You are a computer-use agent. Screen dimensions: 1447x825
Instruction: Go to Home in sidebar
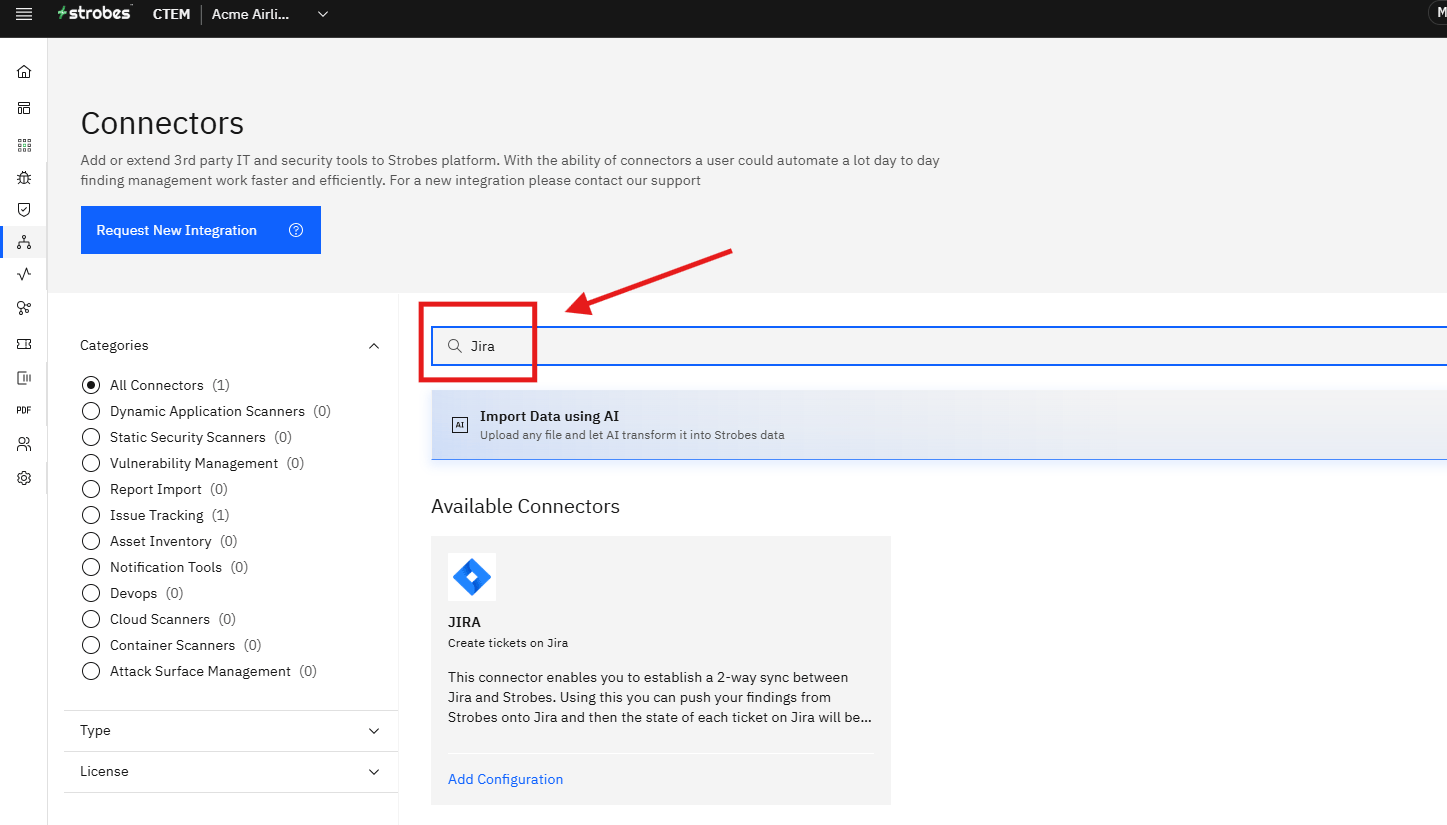(x=24, y=72)
